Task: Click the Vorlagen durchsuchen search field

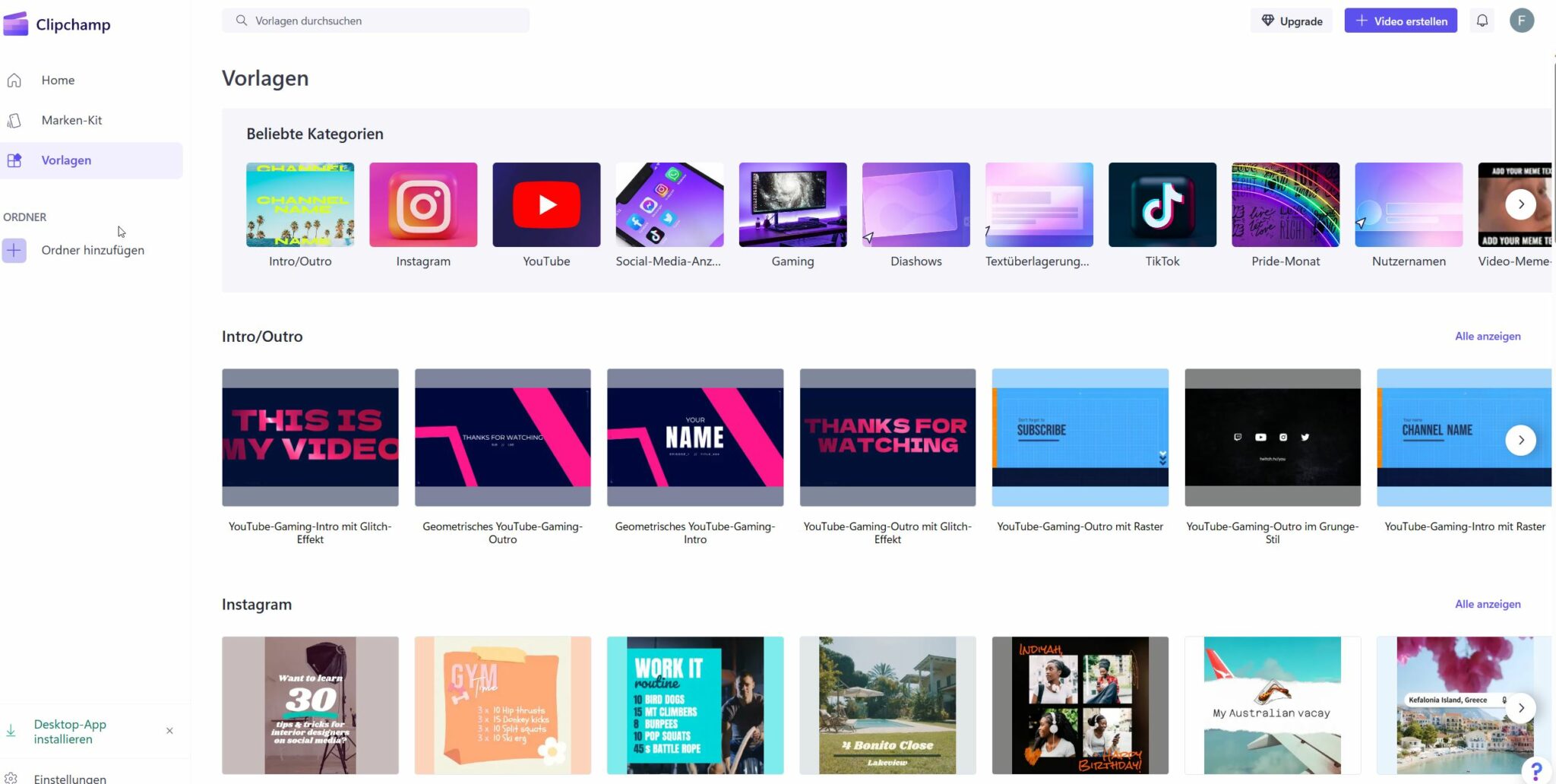Action: (375, 21)
